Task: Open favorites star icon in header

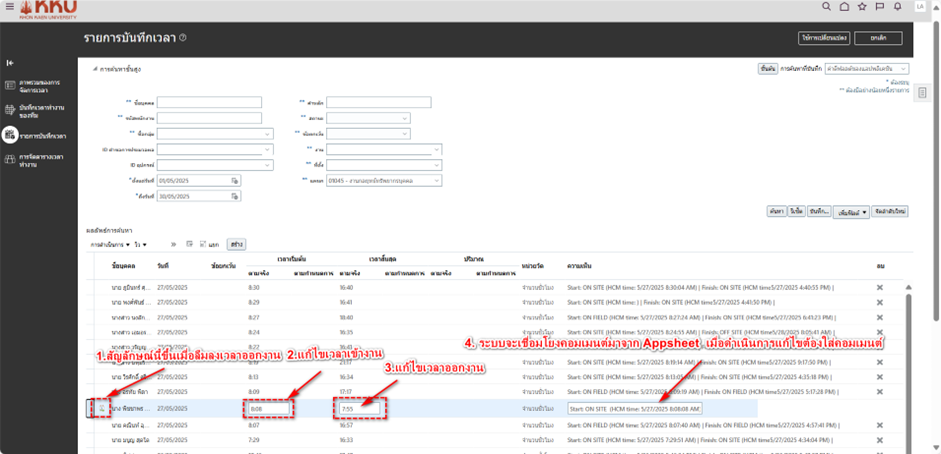Action: 862,6
